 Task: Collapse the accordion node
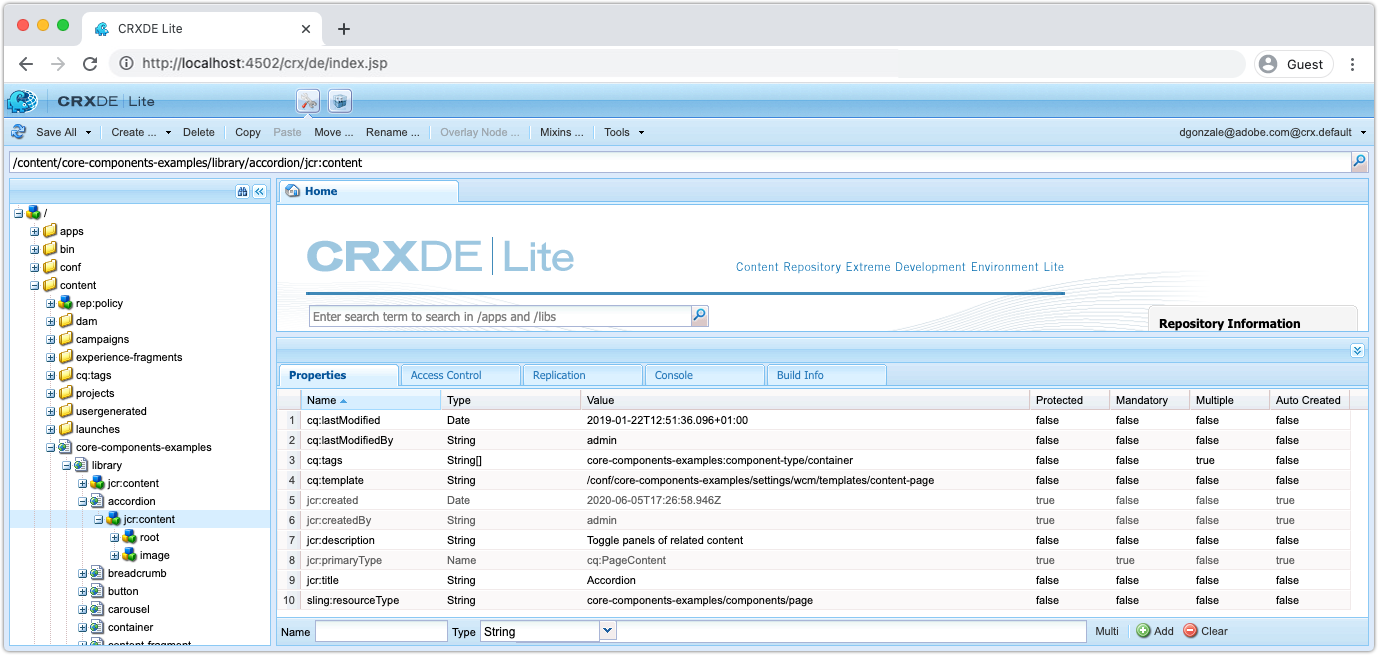point(83,501)
